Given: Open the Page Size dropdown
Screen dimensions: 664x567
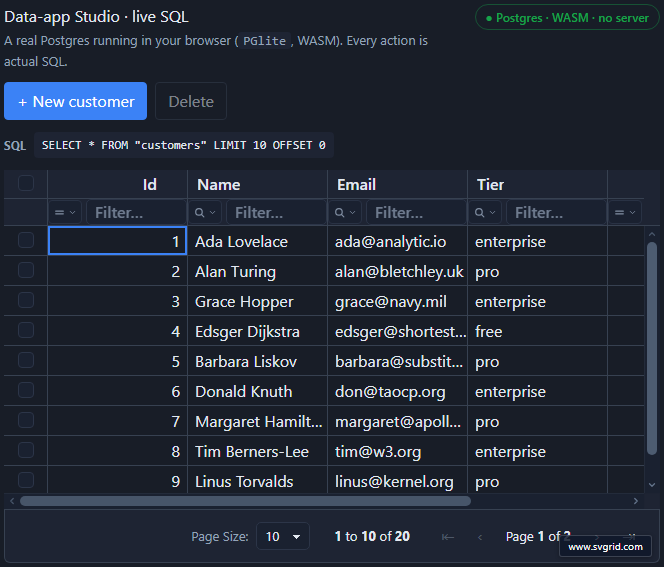Looking at the screenshot, I should pos(283,537).
